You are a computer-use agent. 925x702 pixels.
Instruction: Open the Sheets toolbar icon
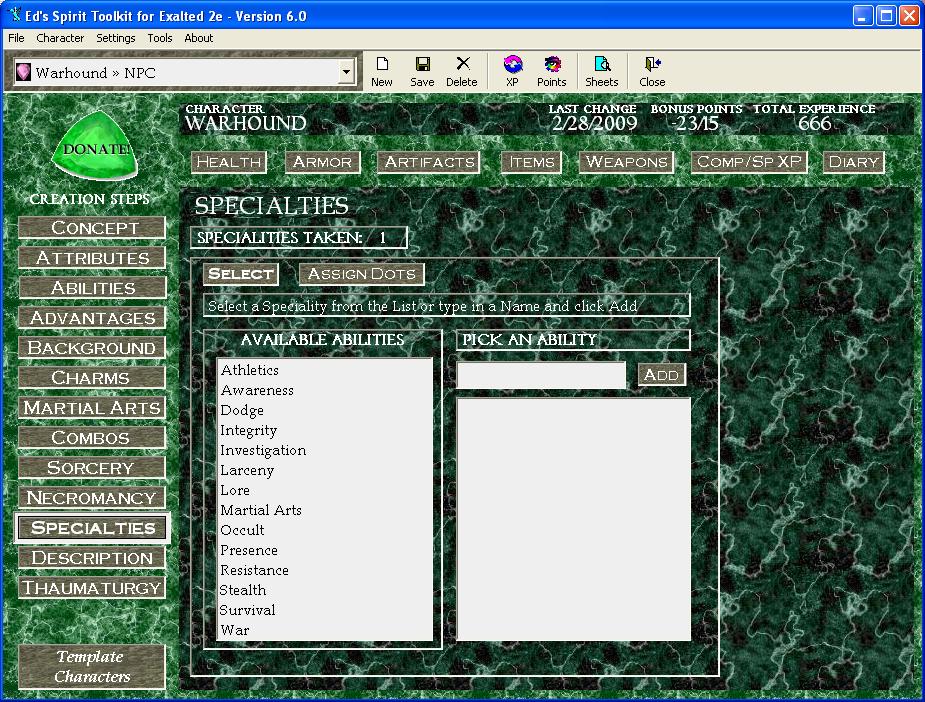pos(602,64)
